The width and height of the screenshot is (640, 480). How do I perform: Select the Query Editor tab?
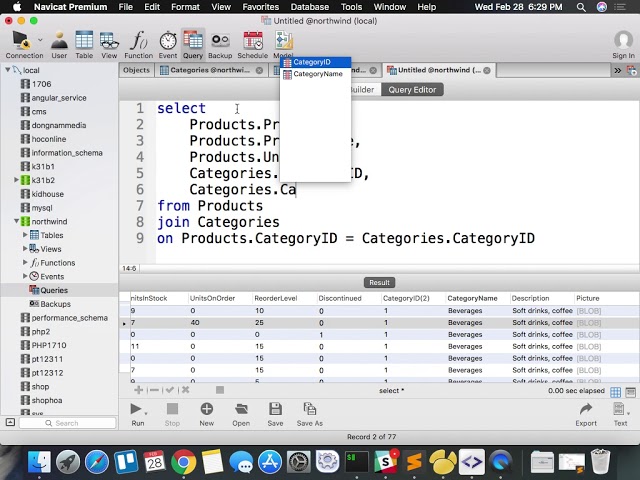[412, 90]
